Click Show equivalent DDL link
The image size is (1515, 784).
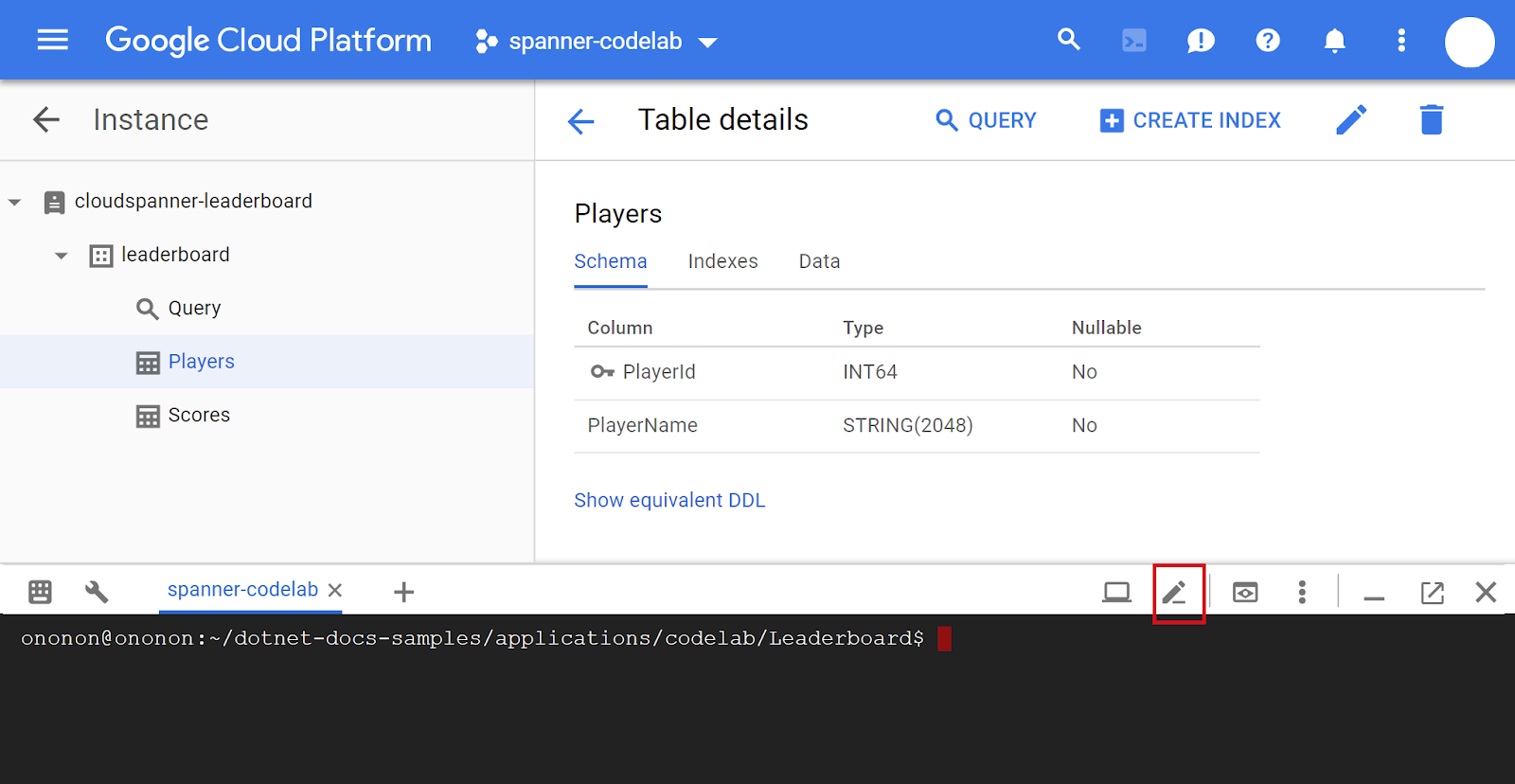669,500
